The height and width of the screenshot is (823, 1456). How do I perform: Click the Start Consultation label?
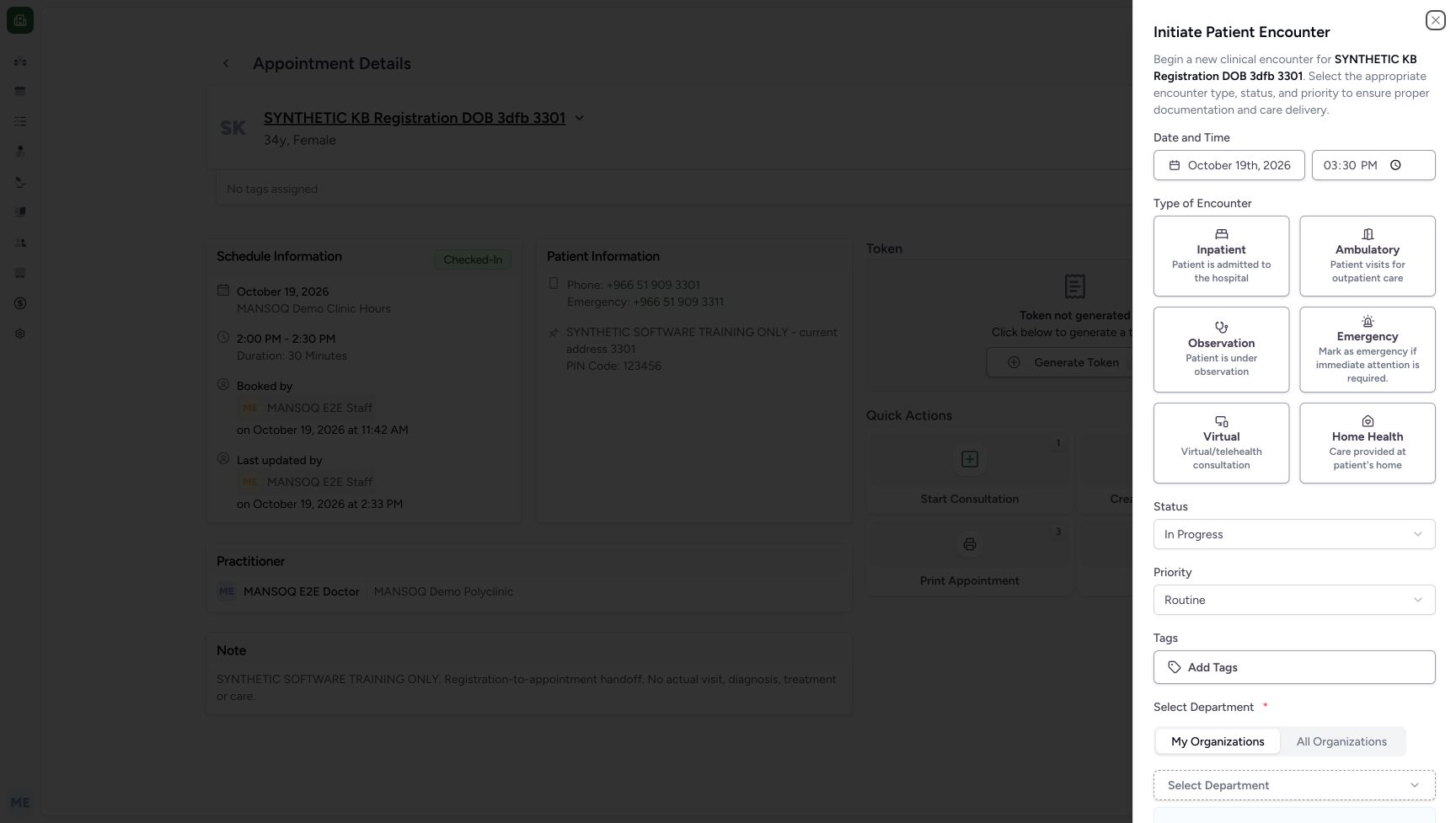point(969,499)
